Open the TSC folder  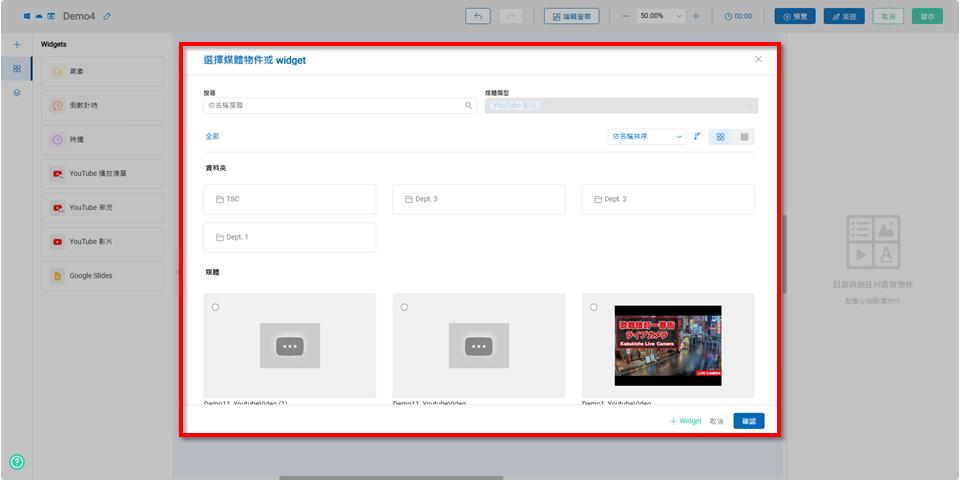289,199
